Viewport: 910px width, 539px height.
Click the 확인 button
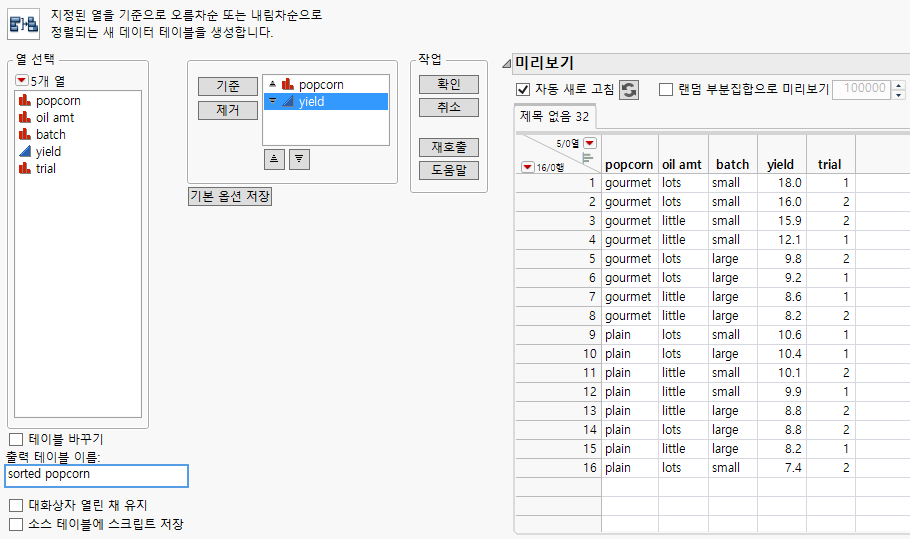449,84
